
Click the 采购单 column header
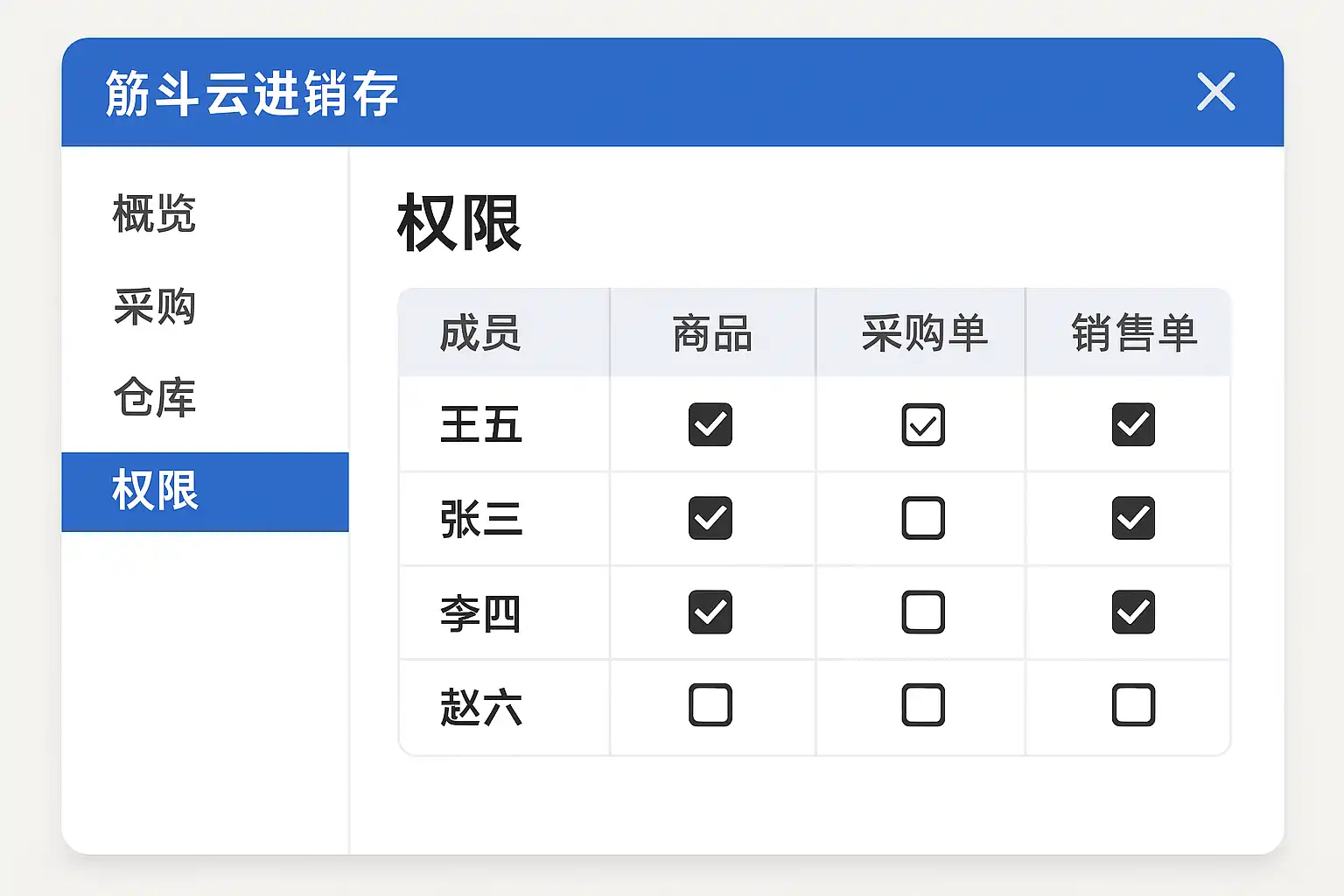pos(924,333)
